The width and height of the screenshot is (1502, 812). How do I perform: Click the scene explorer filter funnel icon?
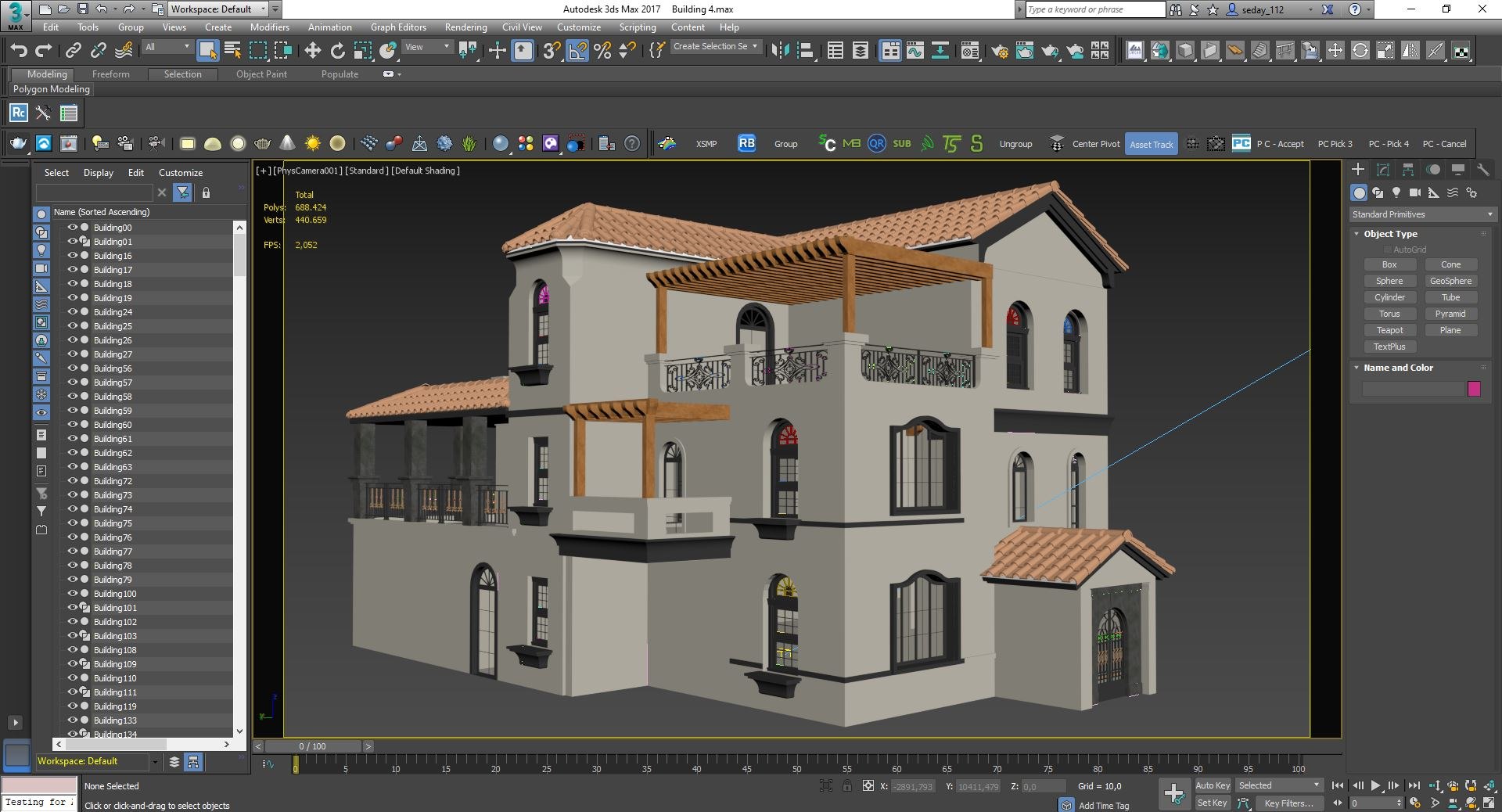(182, 192)
